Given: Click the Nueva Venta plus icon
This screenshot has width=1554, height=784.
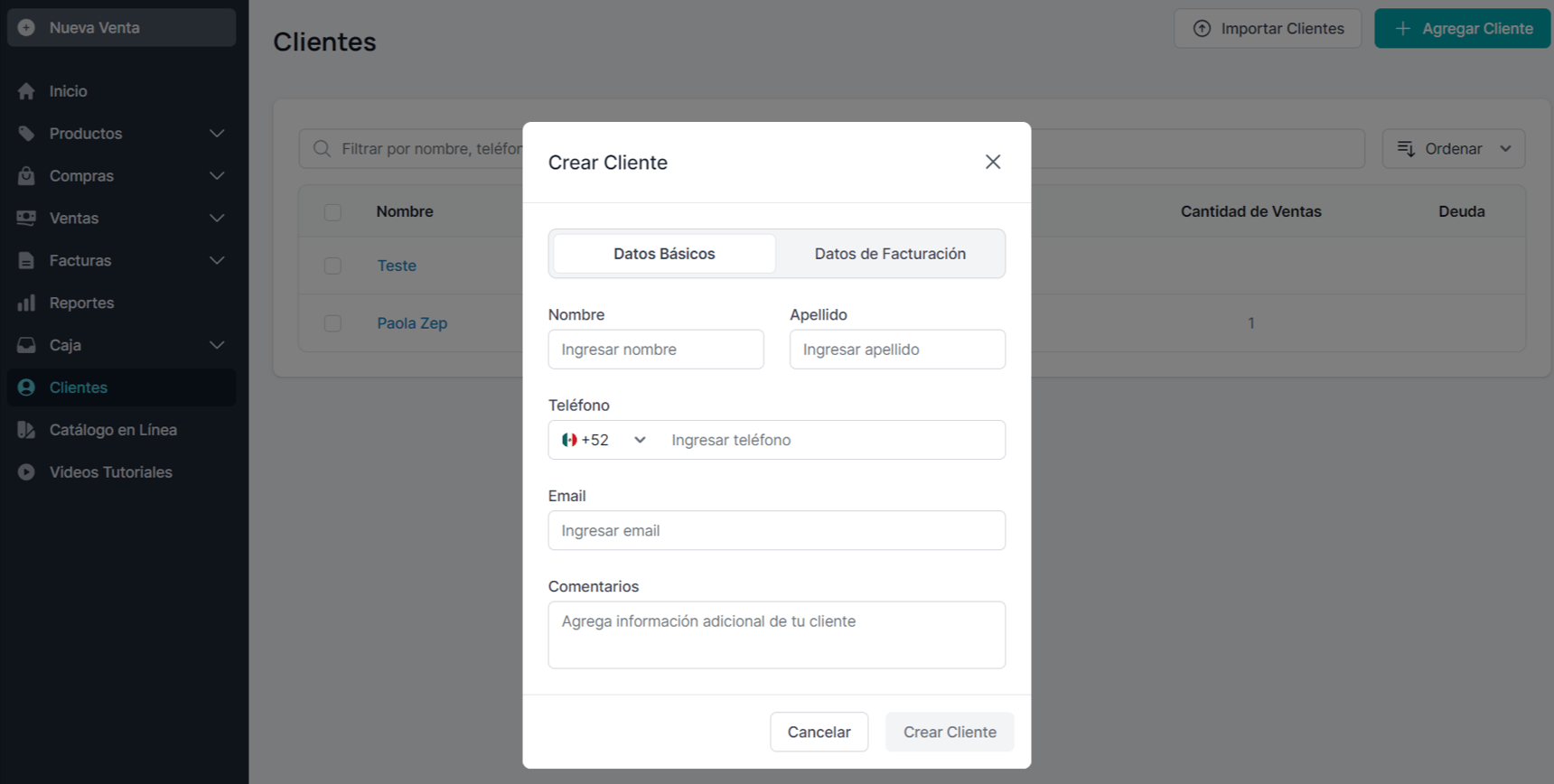Looking at the screenshot, I should [26, 28].
